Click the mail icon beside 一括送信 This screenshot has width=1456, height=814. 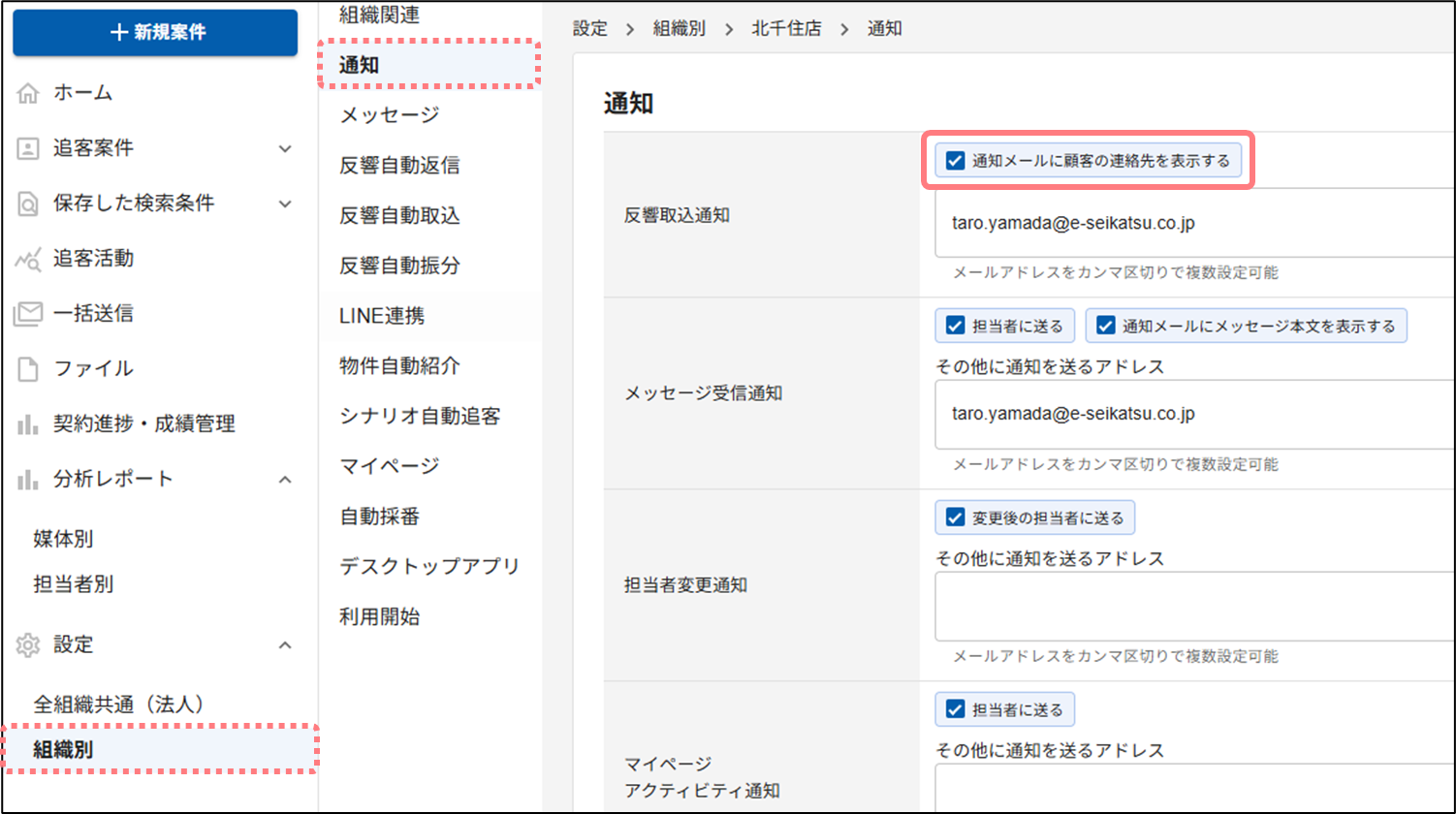(28, 313)
